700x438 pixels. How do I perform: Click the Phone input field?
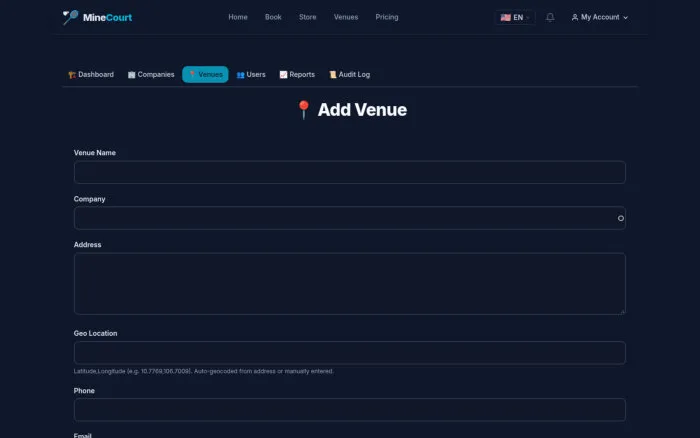(x=350, y=409)
